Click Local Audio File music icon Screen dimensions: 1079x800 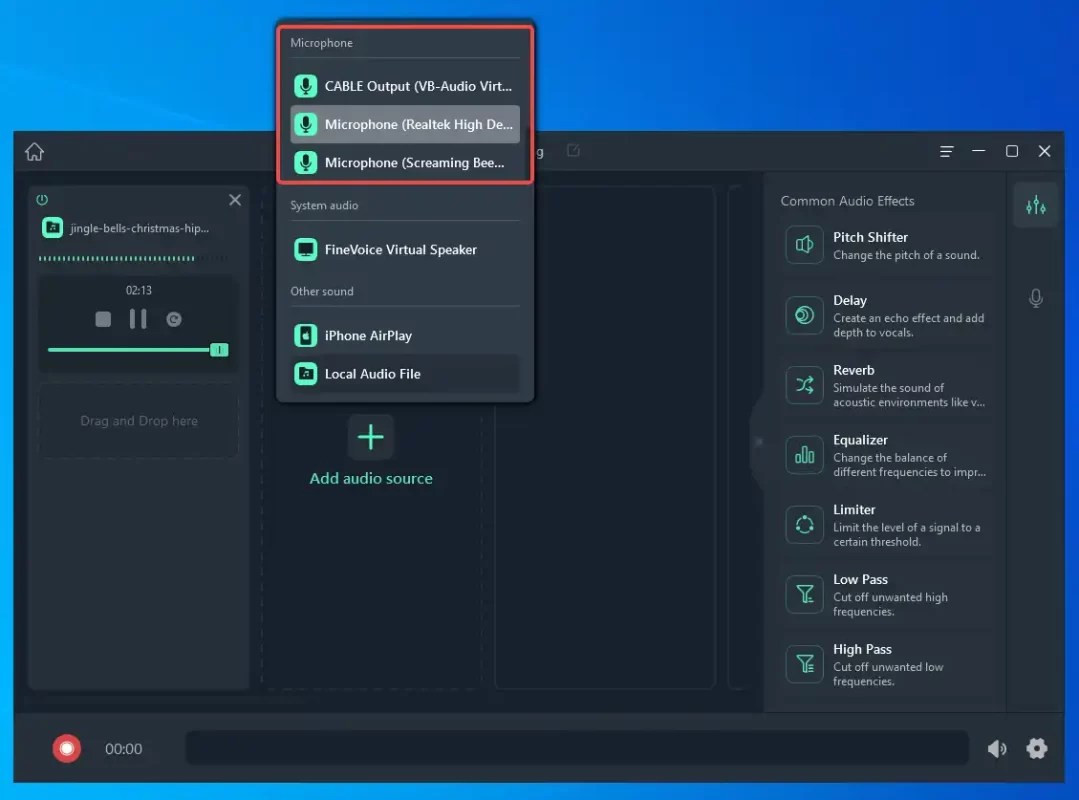[x=306, y=374]
